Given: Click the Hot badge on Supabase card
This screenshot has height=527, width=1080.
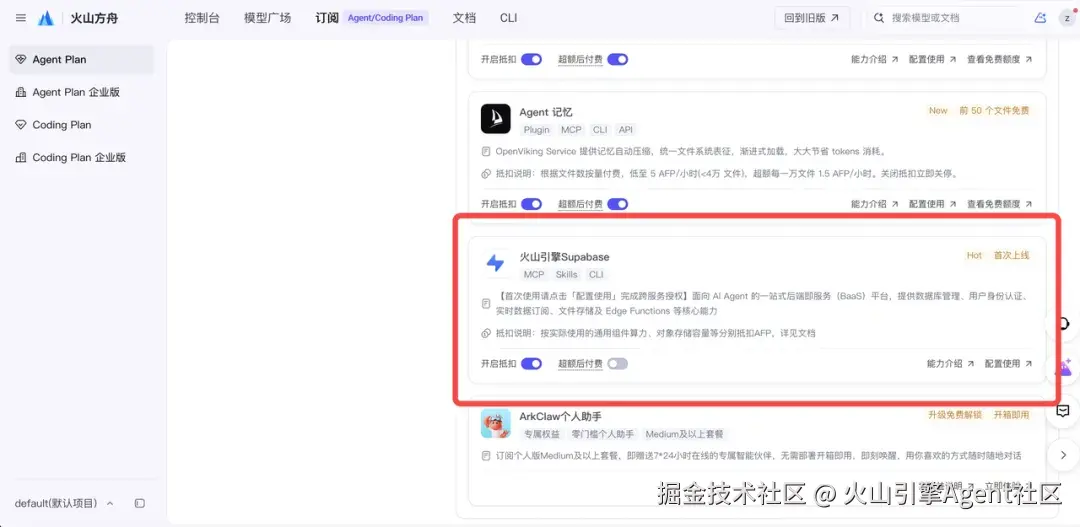Looking at the screenshot, I should click(x=974, y=255).
